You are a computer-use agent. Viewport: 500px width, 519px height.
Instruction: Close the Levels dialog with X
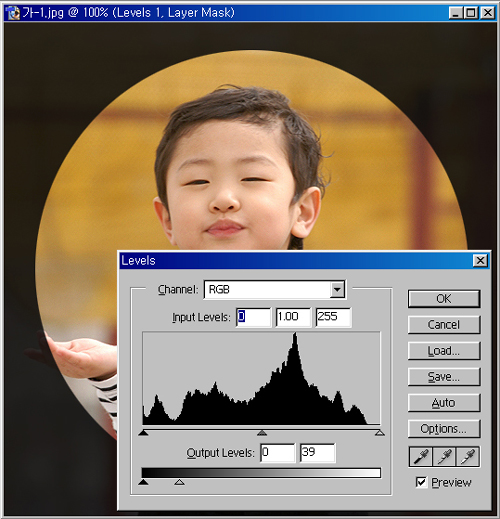[x=480, y=260]
